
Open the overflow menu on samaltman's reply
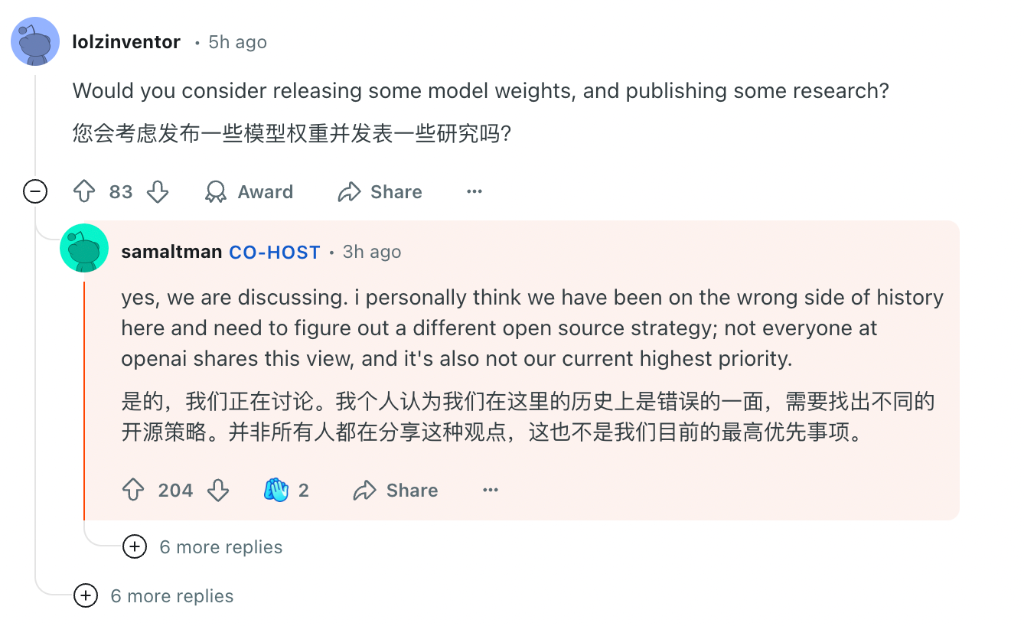point(489,490)
